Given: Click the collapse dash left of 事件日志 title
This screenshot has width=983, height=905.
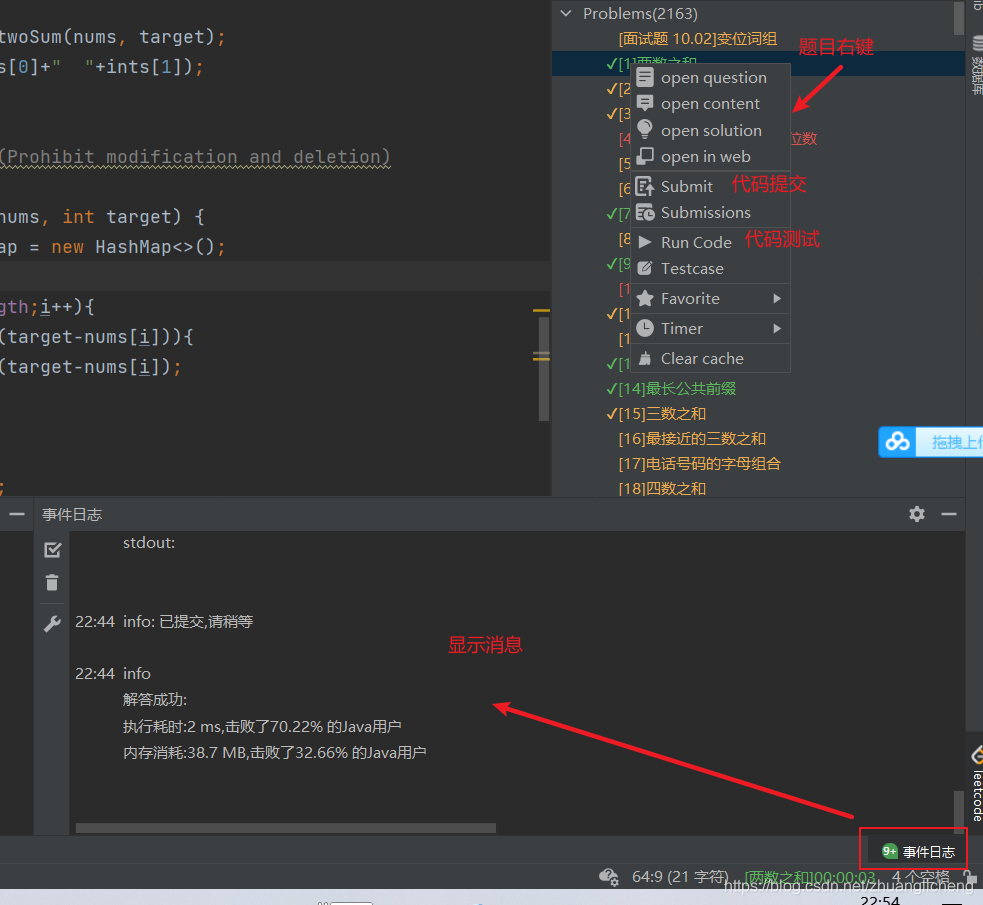Looking at the screenshot, I should click(17, 514).
